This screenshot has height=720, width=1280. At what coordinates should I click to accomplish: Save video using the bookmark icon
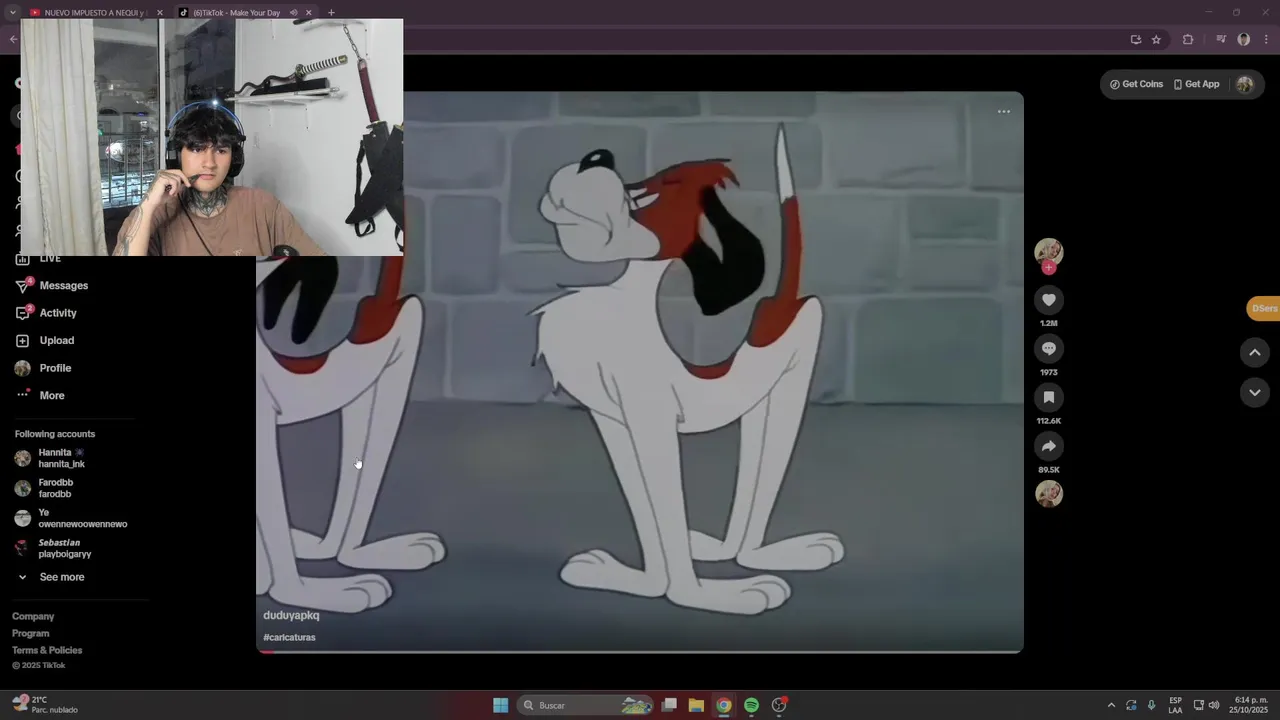click(x=1048, y=397)
